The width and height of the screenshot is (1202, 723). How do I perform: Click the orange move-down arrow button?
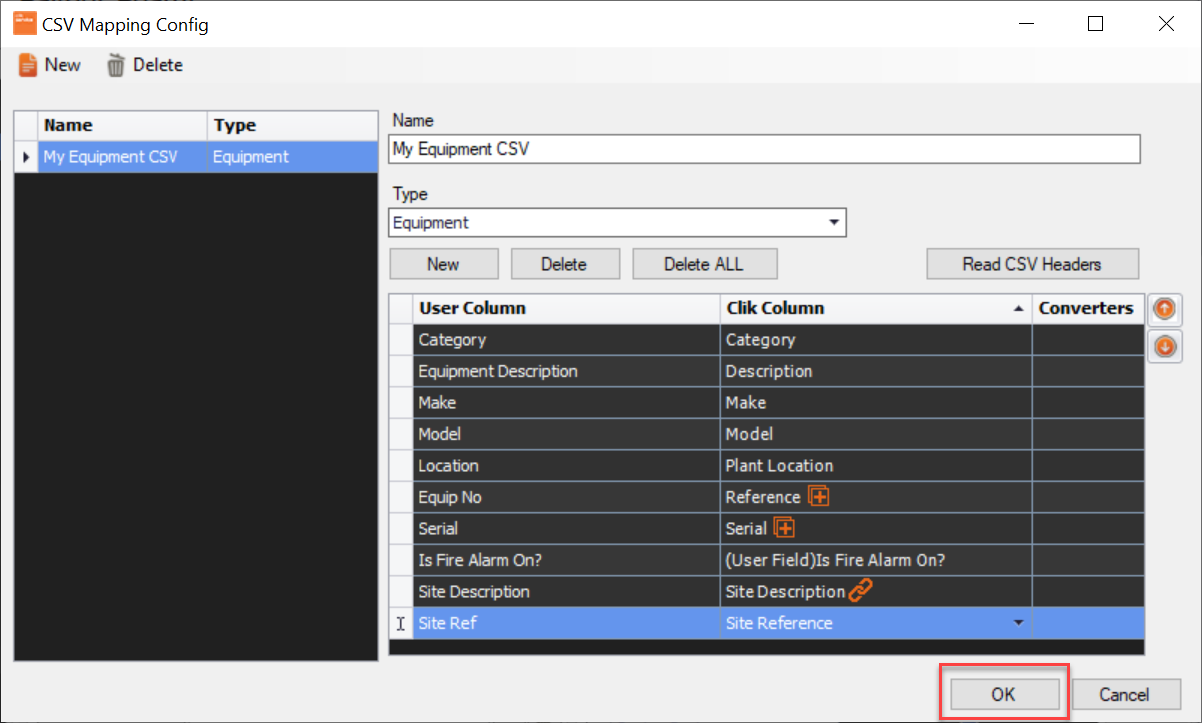[x=1164, y=346]
